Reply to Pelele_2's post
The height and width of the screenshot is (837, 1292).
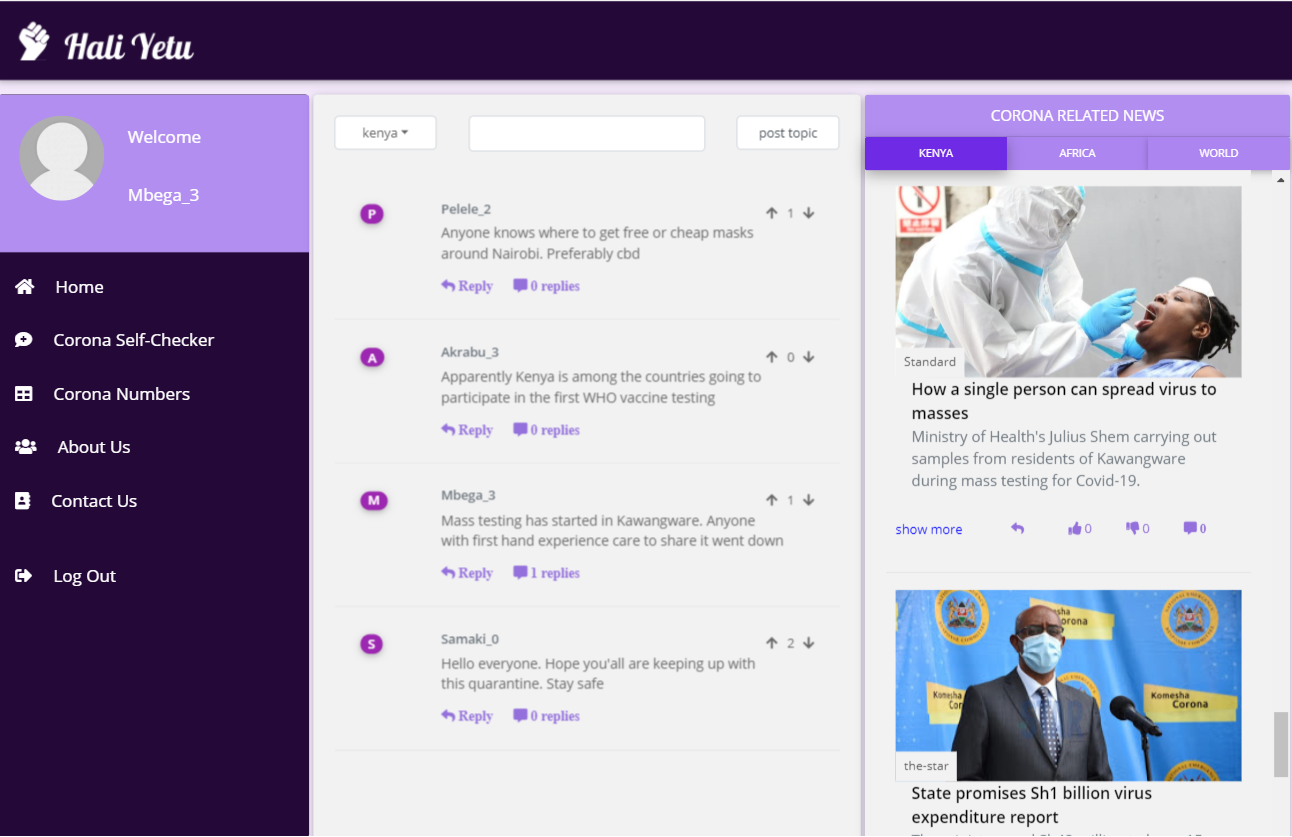tap(467, 286)
